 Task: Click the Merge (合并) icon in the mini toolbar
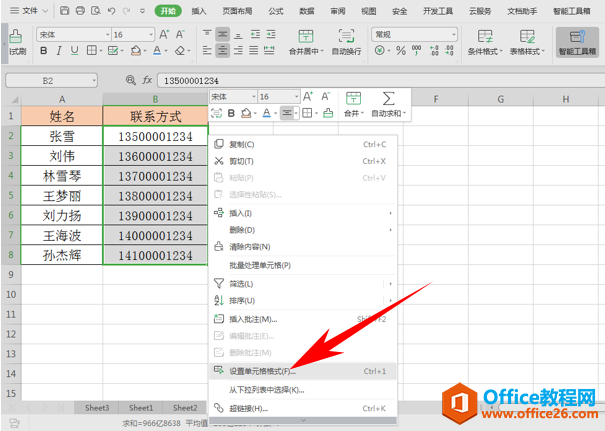point(353,98)
